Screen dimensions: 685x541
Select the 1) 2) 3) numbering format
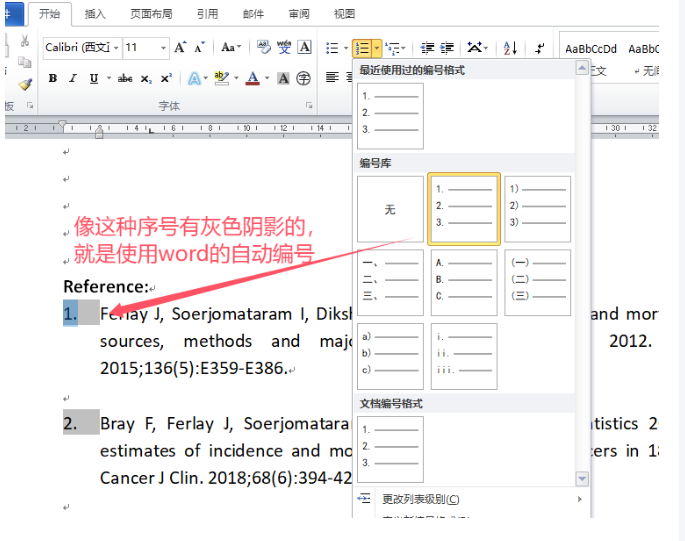[537, 209]
